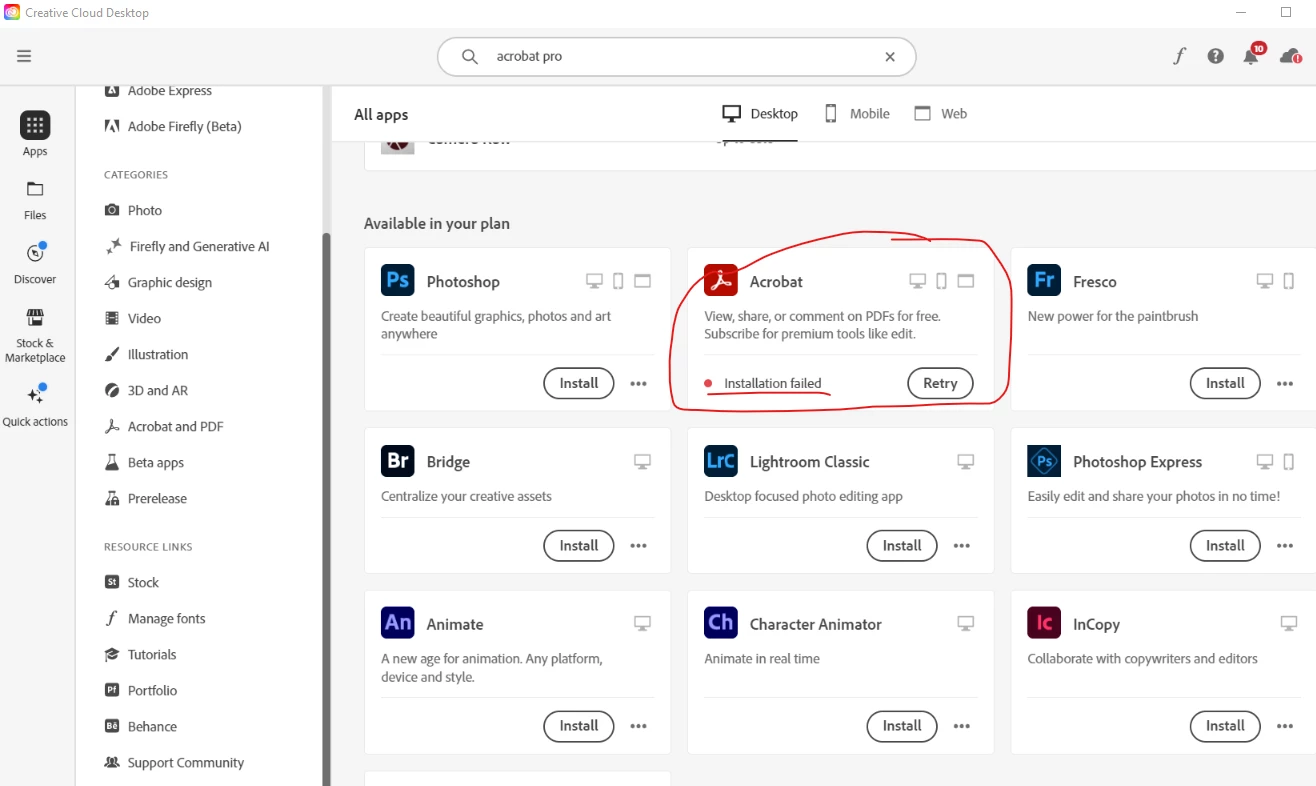Install InCopy

(1225, 725)
